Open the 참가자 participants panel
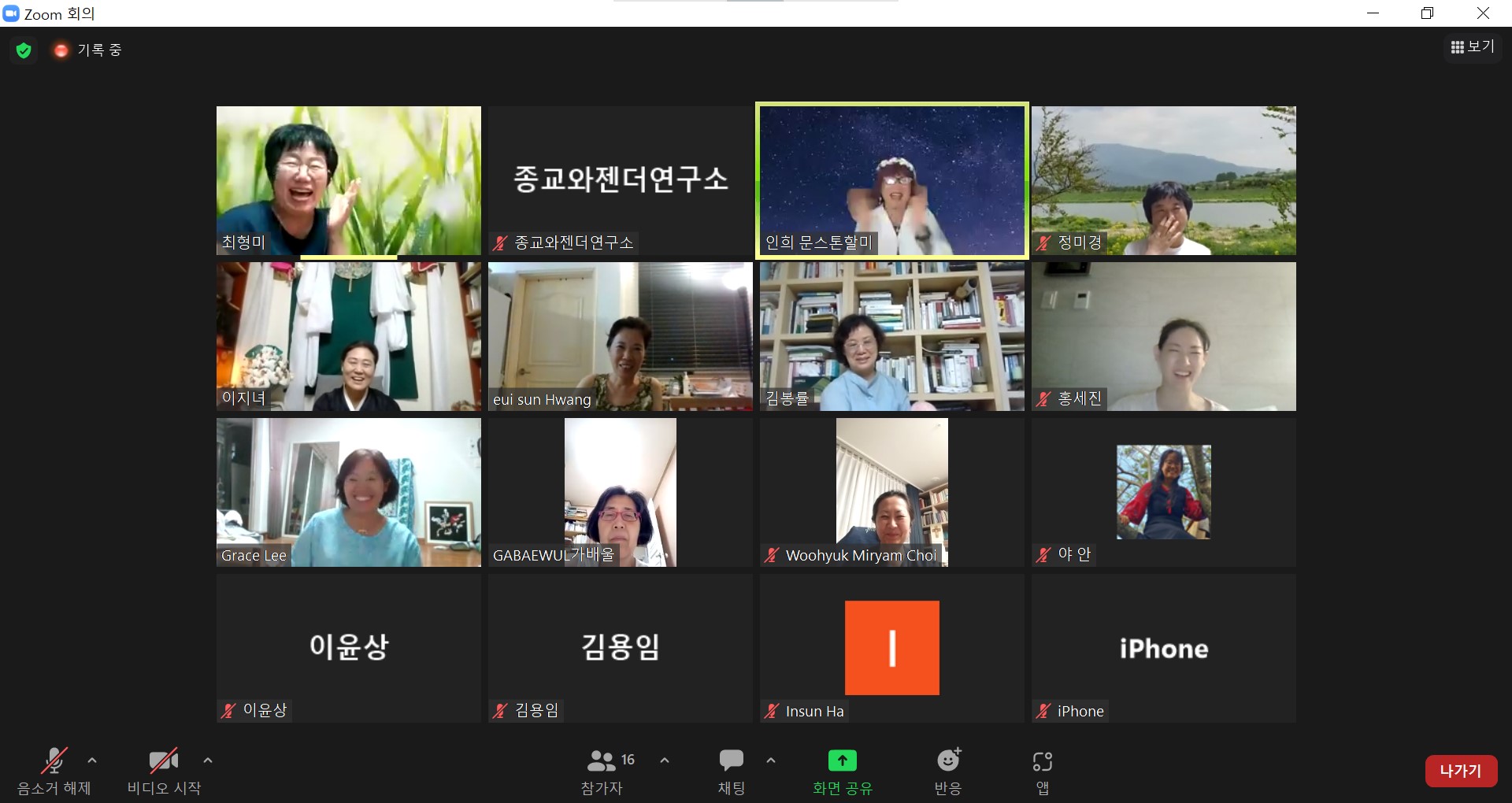This screenshot has width=1512, height=803. (602, 772)
